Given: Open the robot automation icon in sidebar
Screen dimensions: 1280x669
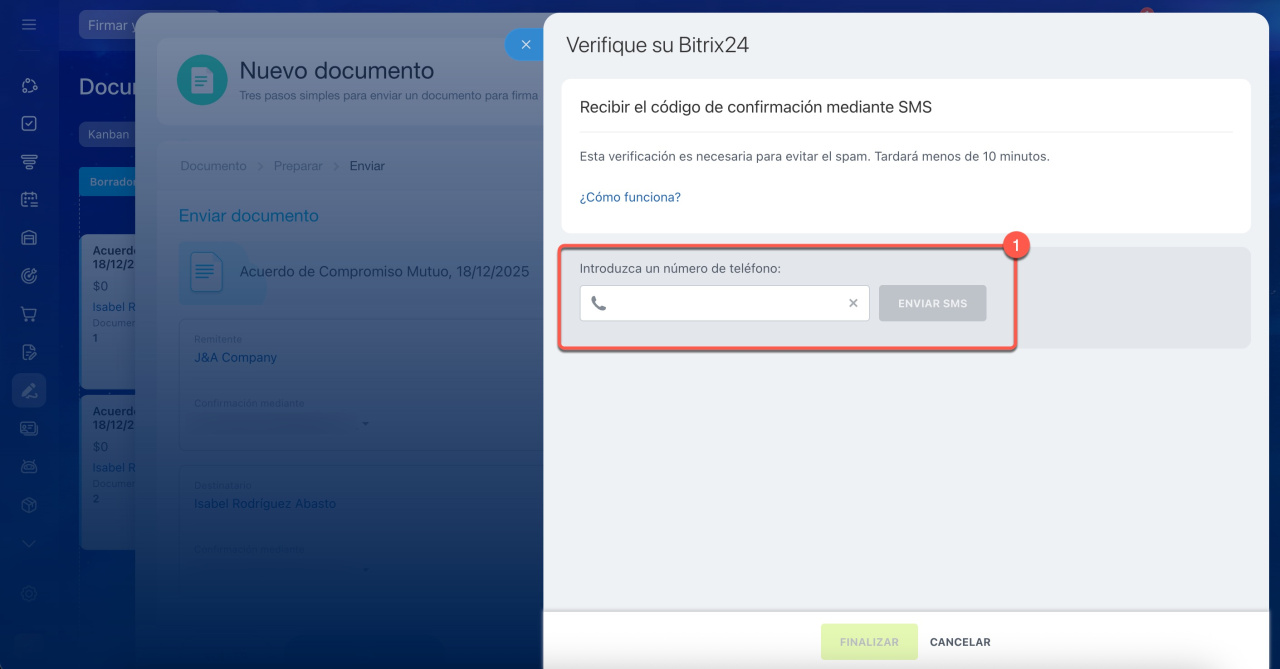Looking at the screenshot, I should 29,466.
